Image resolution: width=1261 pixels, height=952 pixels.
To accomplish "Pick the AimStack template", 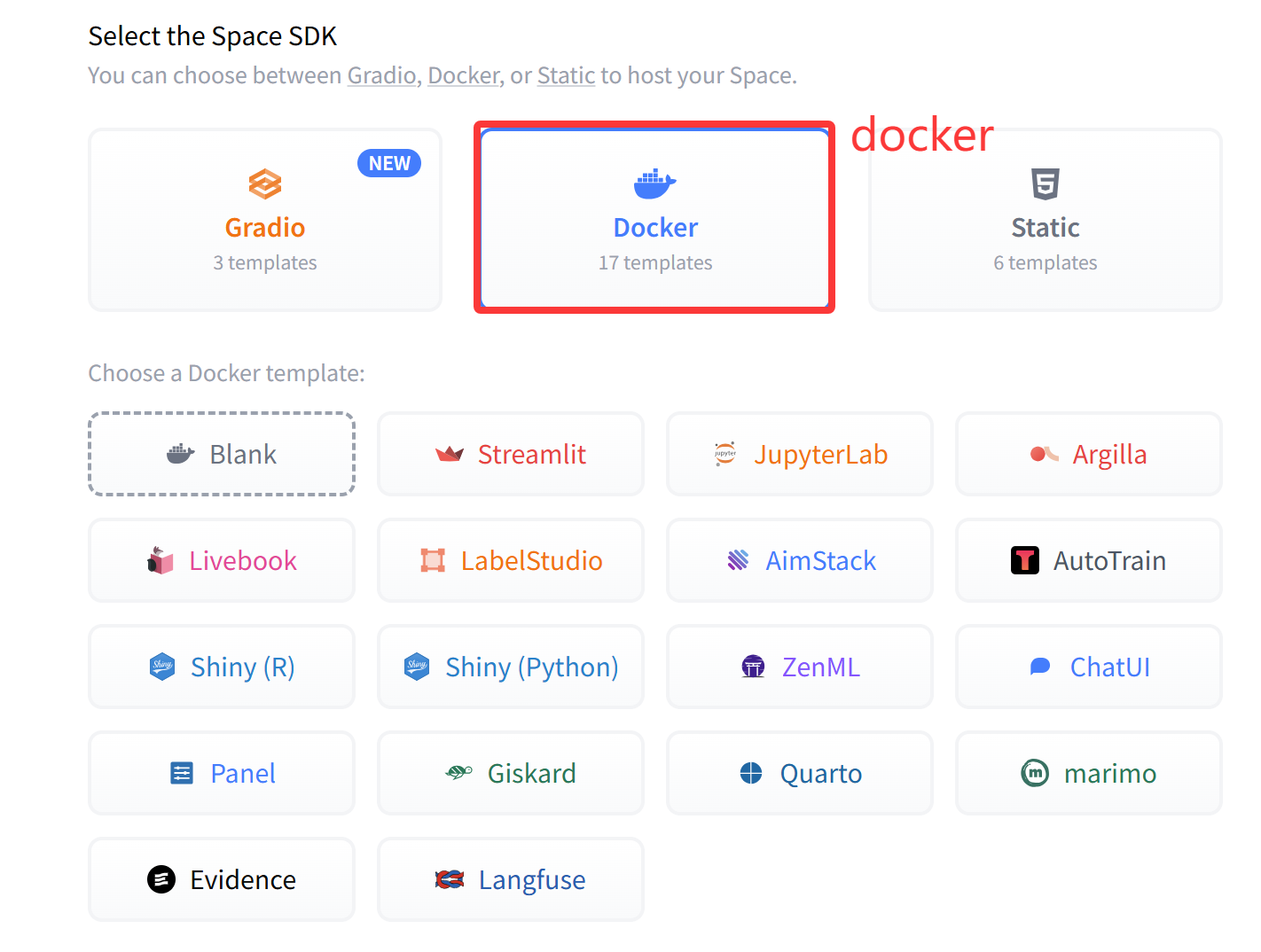I will click(800, 560).
